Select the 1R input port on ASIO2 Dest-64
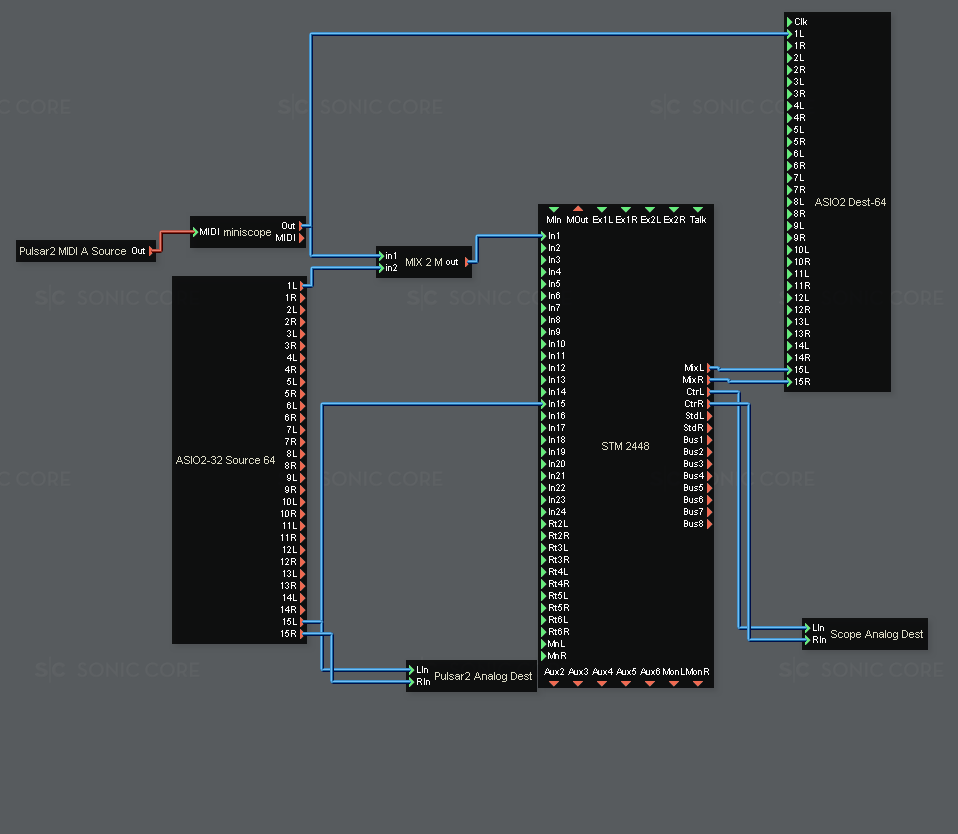Image resolution: width=958 pixels, height=834 pixels. tap(789, 46)
